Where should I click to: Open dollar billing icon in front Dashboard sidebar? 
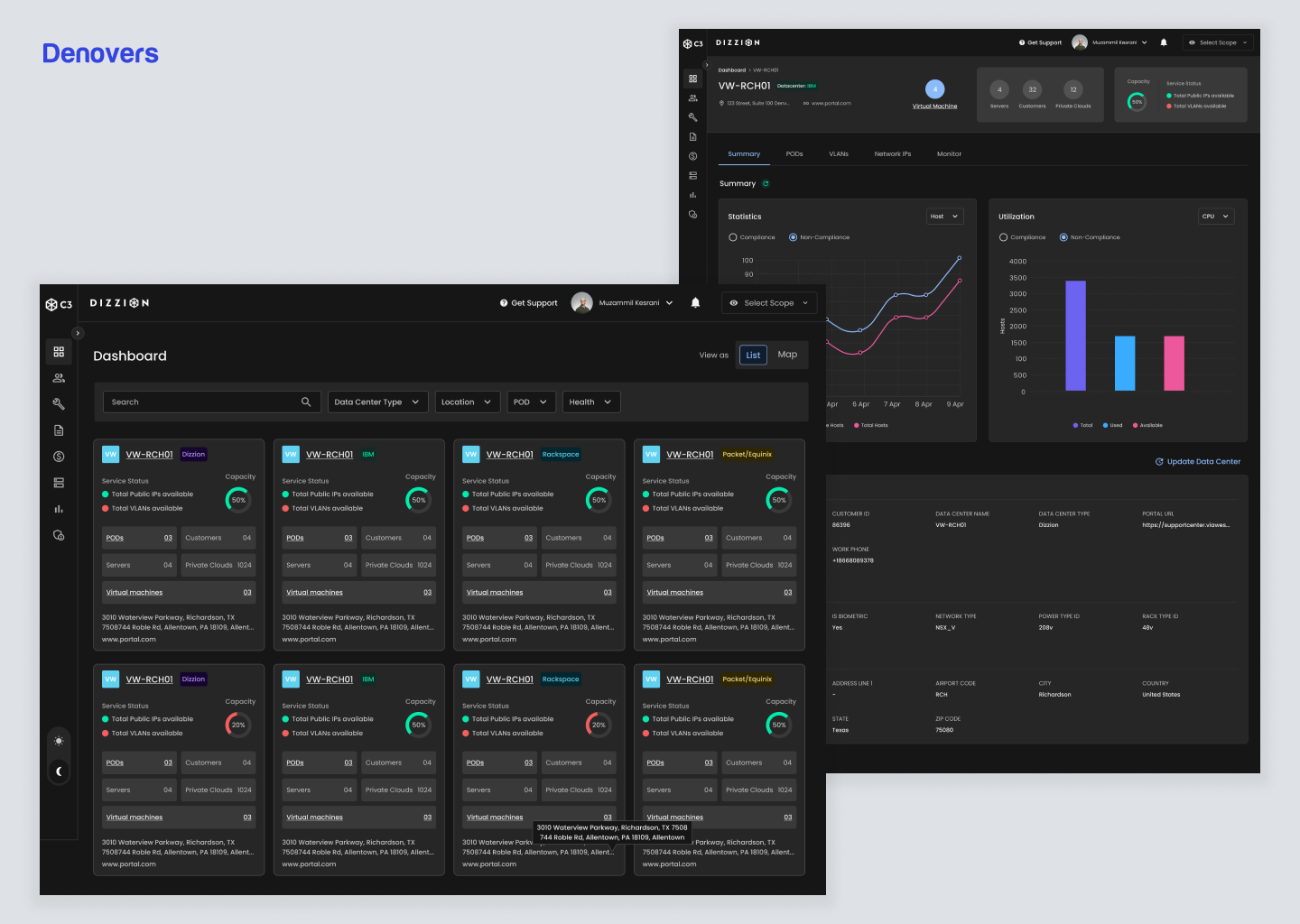point(59,457)
